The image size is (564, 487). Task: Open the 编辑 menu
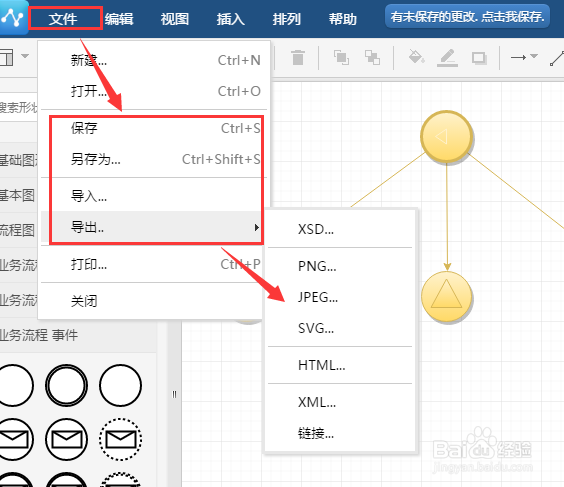(x=119, y=18)
